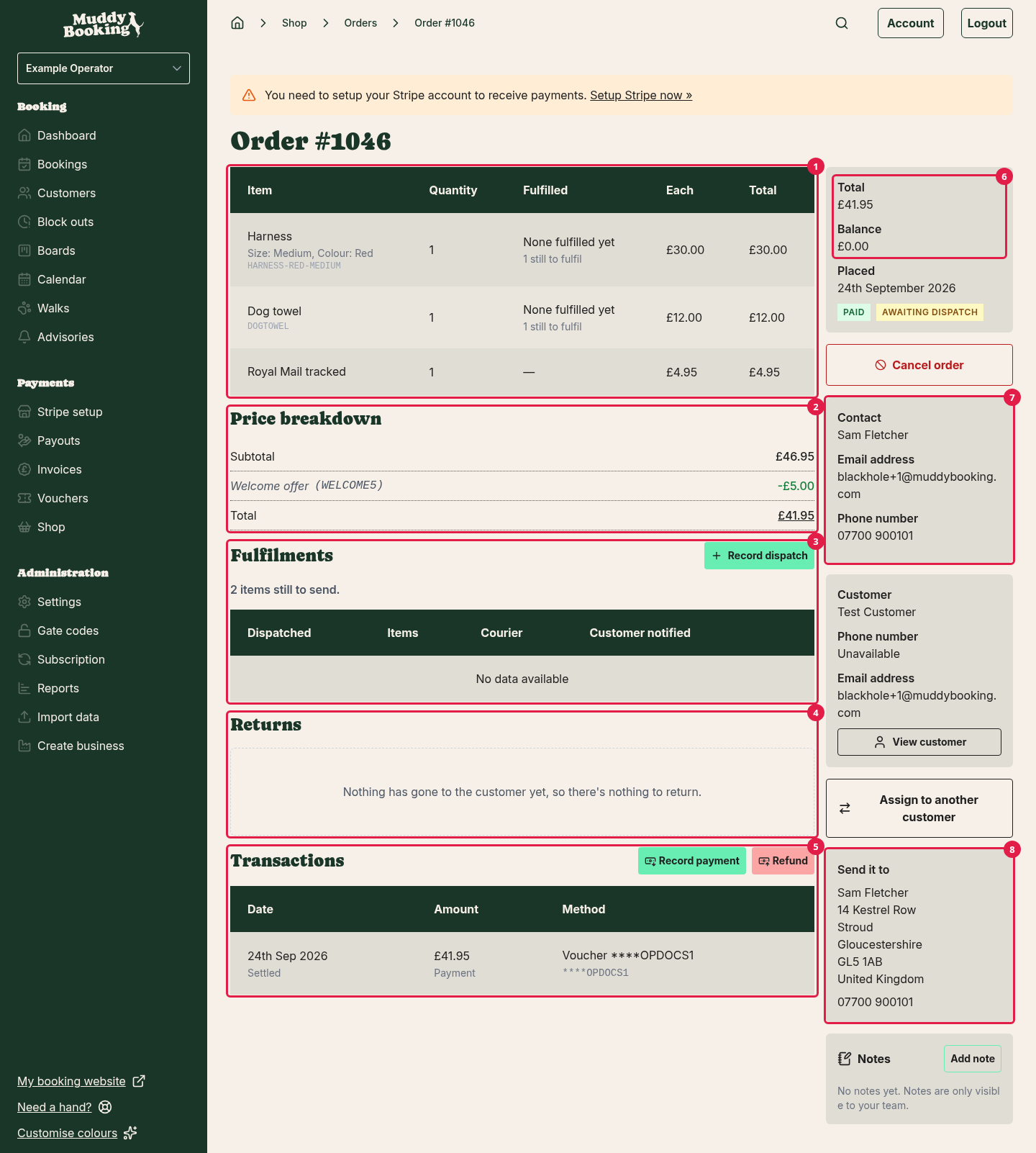Click the Harness item name
Viewport: 1036px width, 1153px height.
(x=270, y=236)
